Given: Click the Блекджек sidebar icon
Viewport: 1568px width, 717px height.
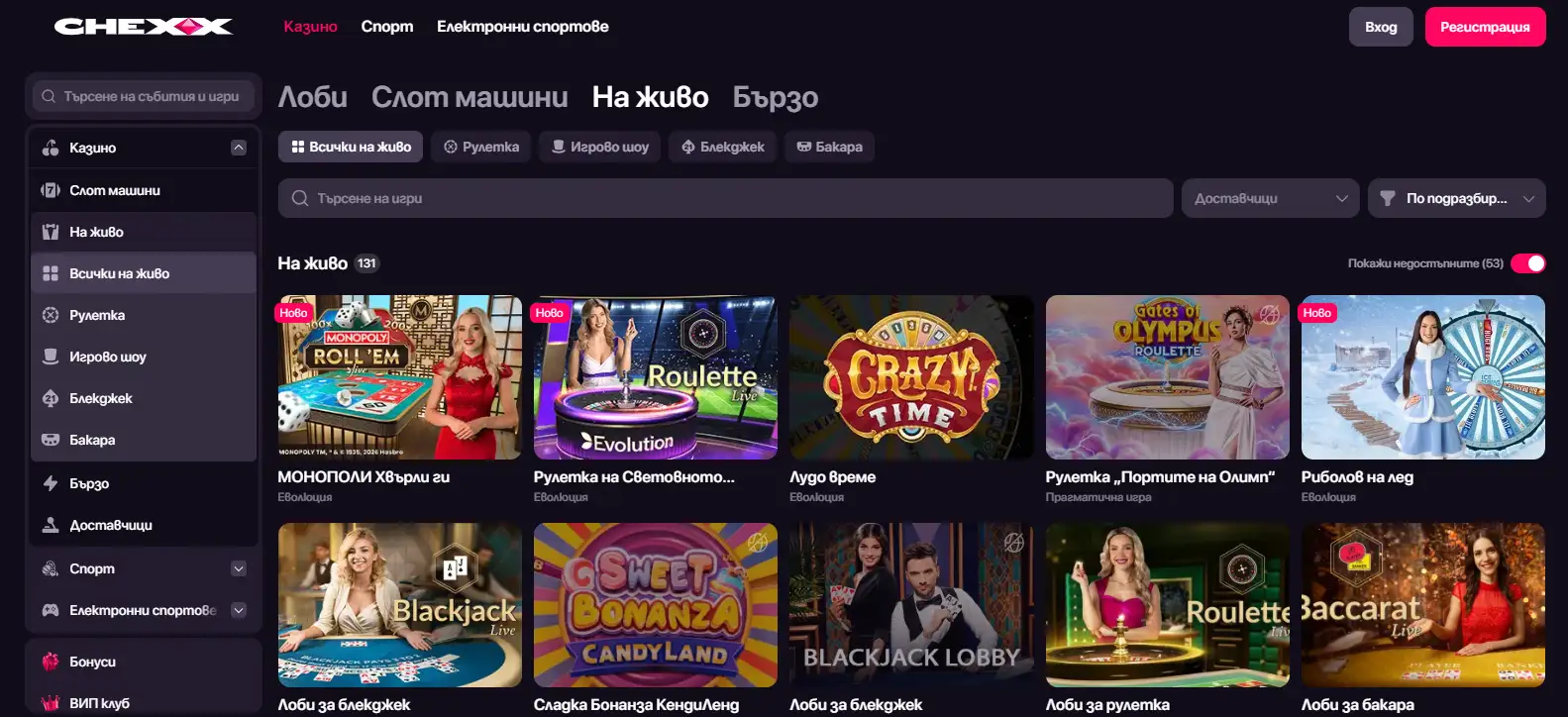Looking at the screenshot, I should [51, 398].
